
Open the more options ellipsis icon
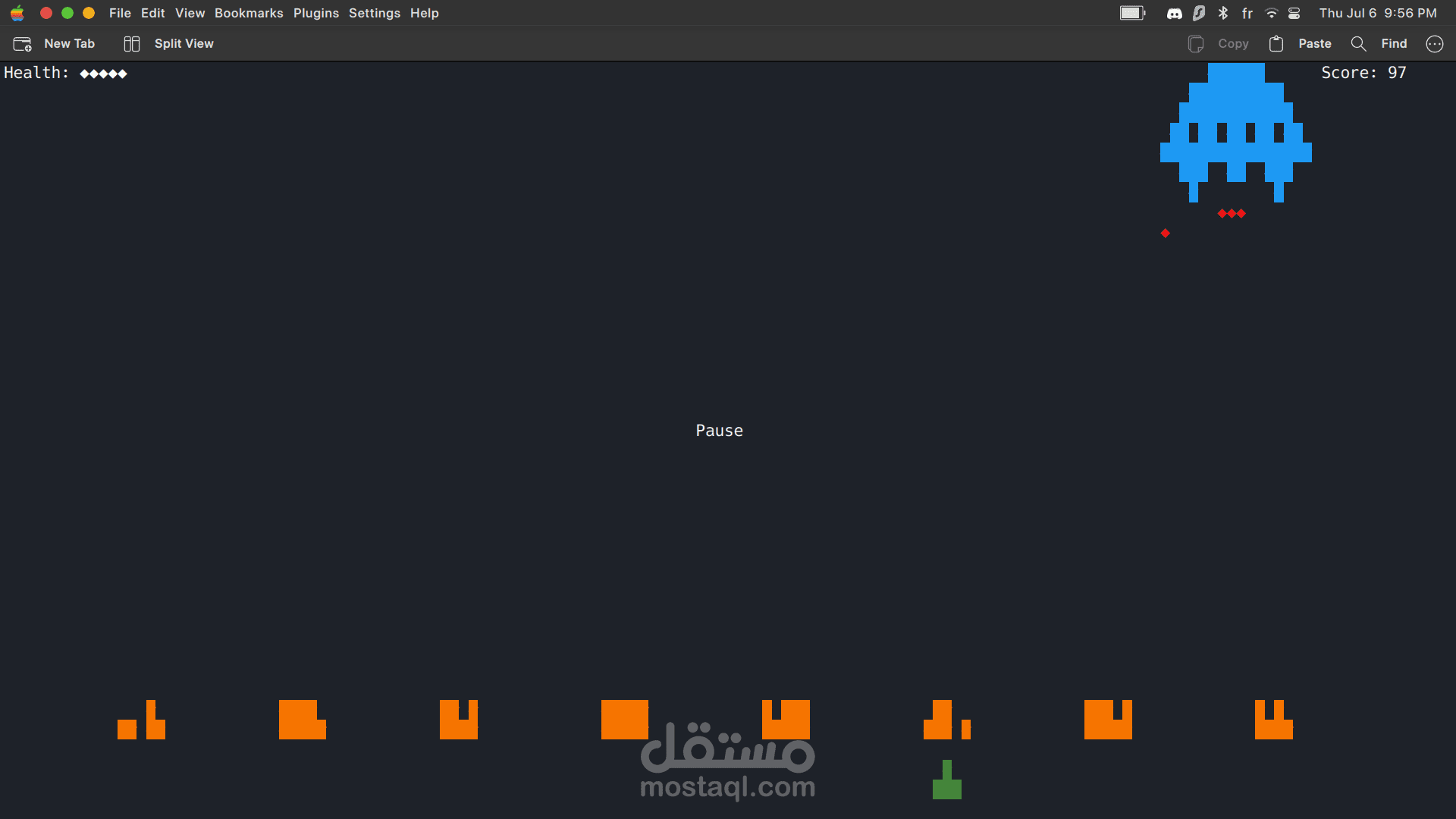[x=1434, y=44]
